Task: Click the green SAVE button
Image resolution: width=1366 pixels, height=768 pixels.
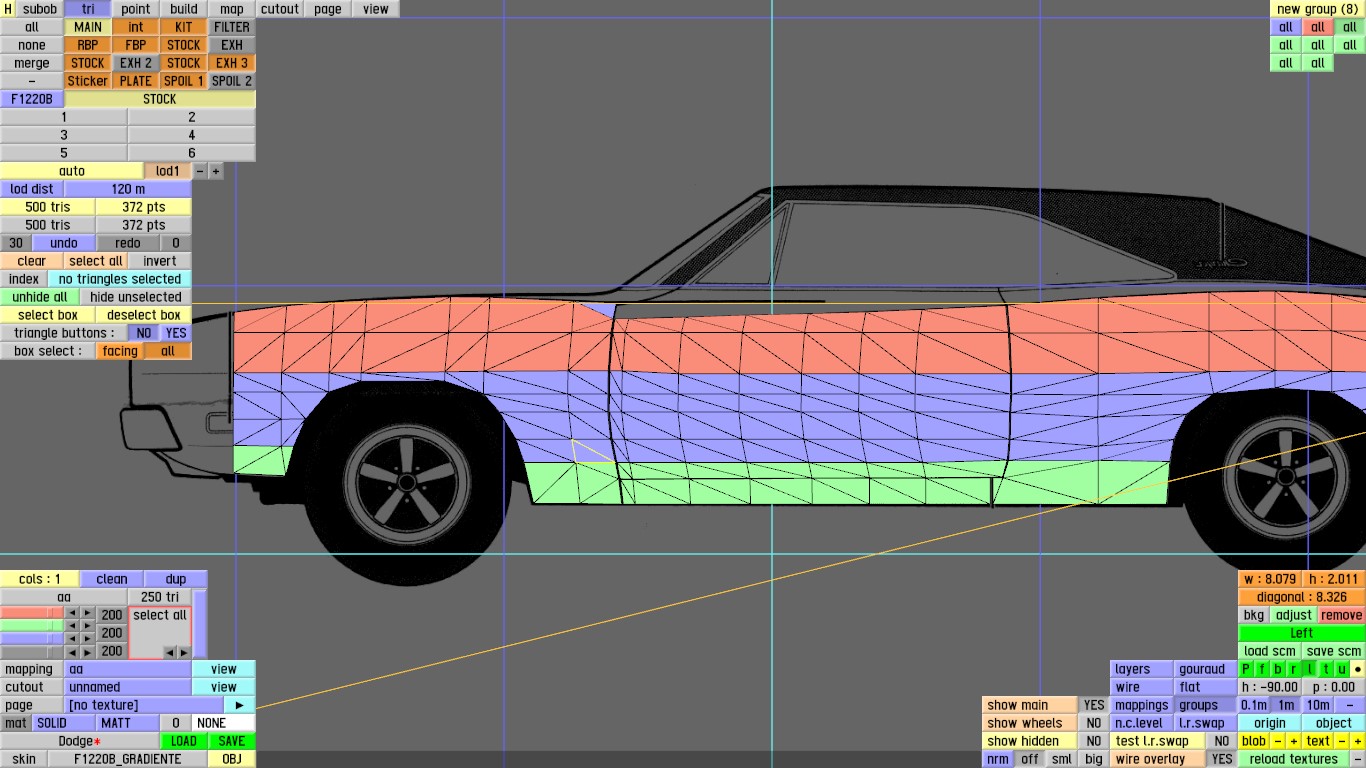Action: 232,741
